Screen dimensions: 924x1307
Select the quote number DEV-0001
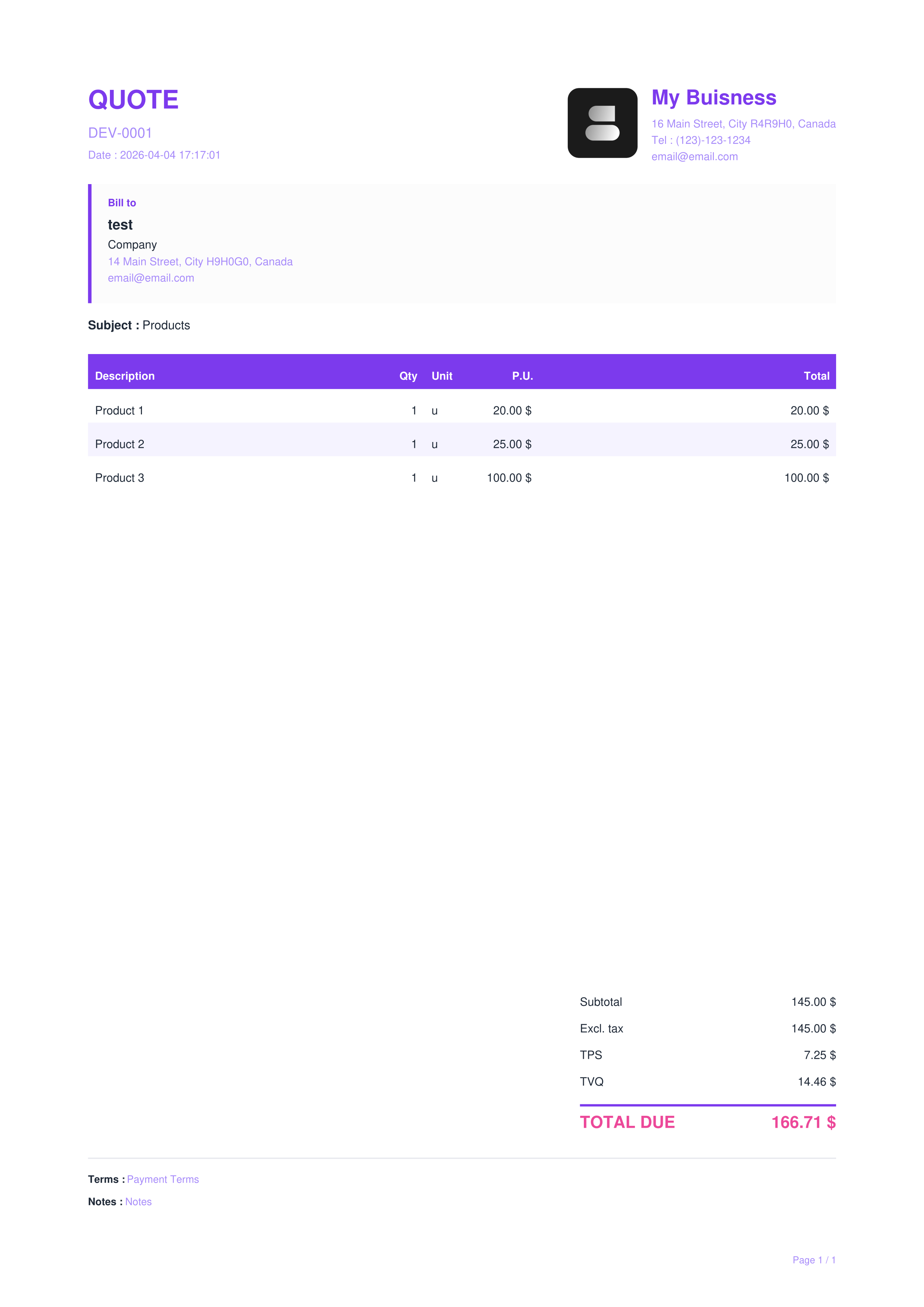[120, 133]
